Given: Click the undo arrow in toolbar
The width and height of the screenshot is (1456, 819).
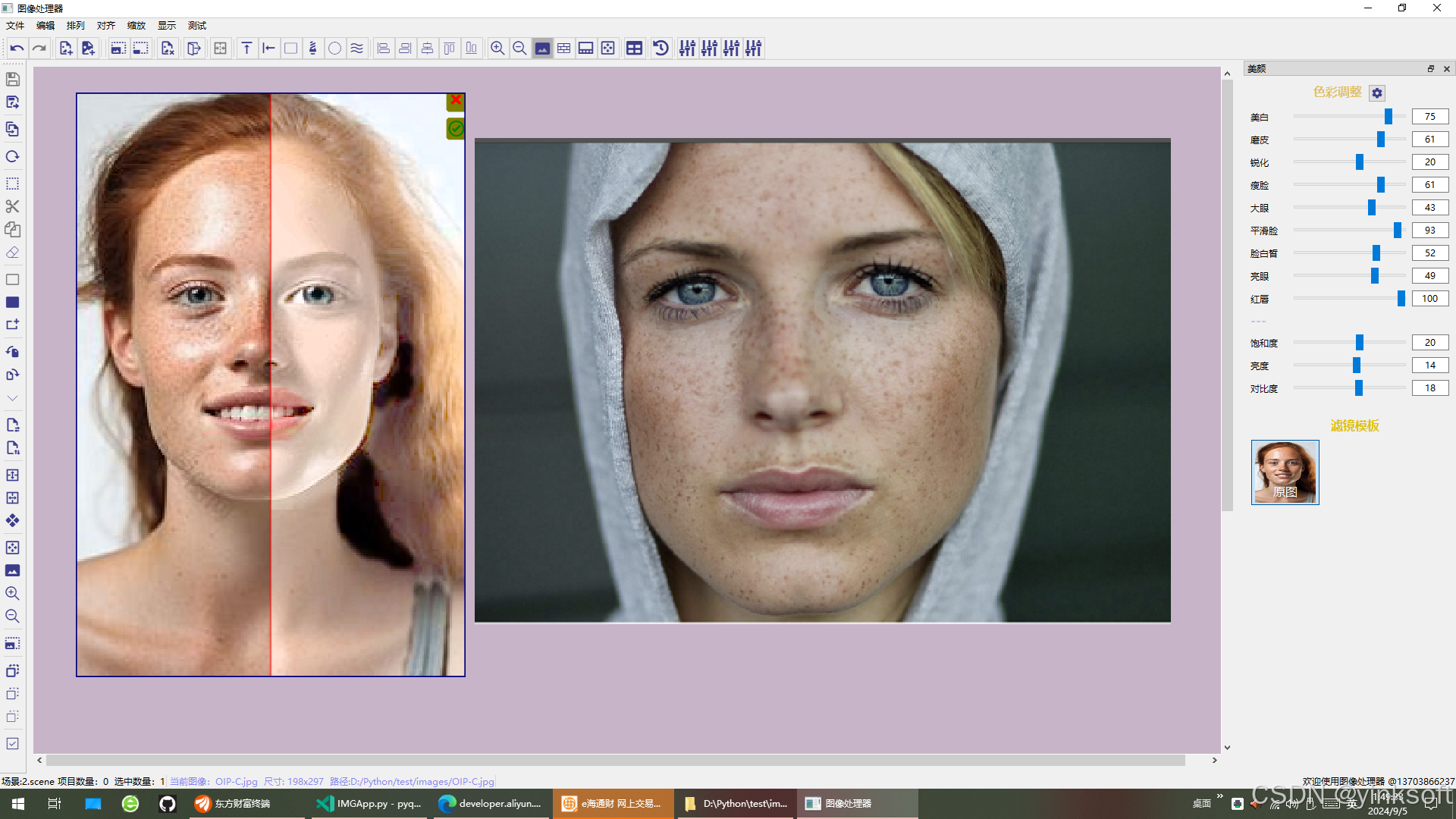Looking at the screenshot, I should [x=17, y=49].
